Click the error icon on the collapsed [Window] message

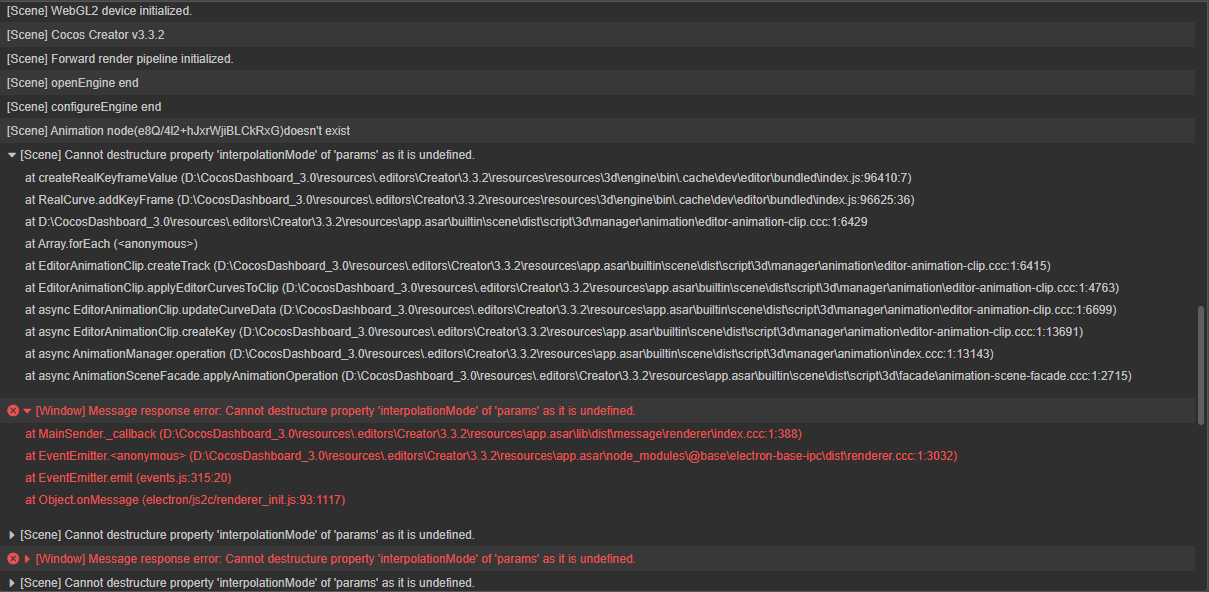click(13, 559)
